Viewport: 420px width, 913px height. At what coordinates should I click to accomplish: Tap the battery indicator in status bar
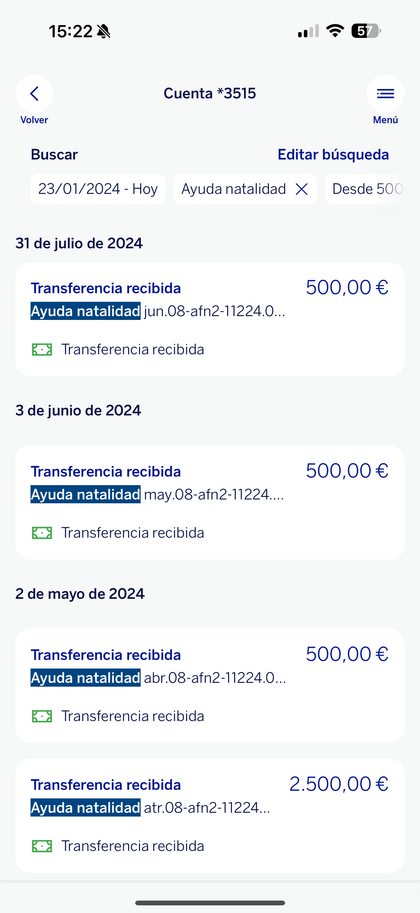click(x=365, y=31)
